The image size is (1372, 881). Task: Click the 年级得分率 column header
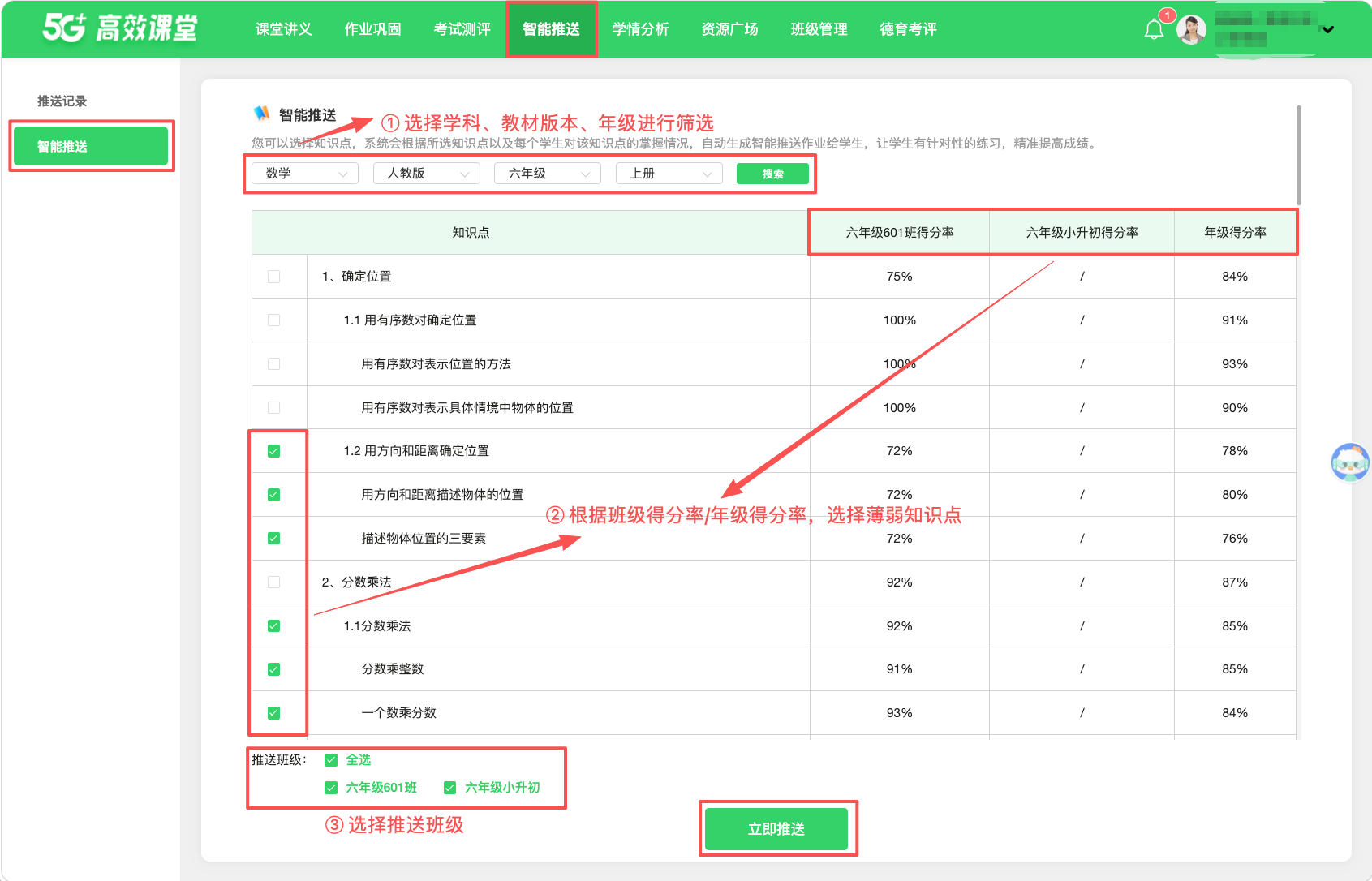[1235, 233]
